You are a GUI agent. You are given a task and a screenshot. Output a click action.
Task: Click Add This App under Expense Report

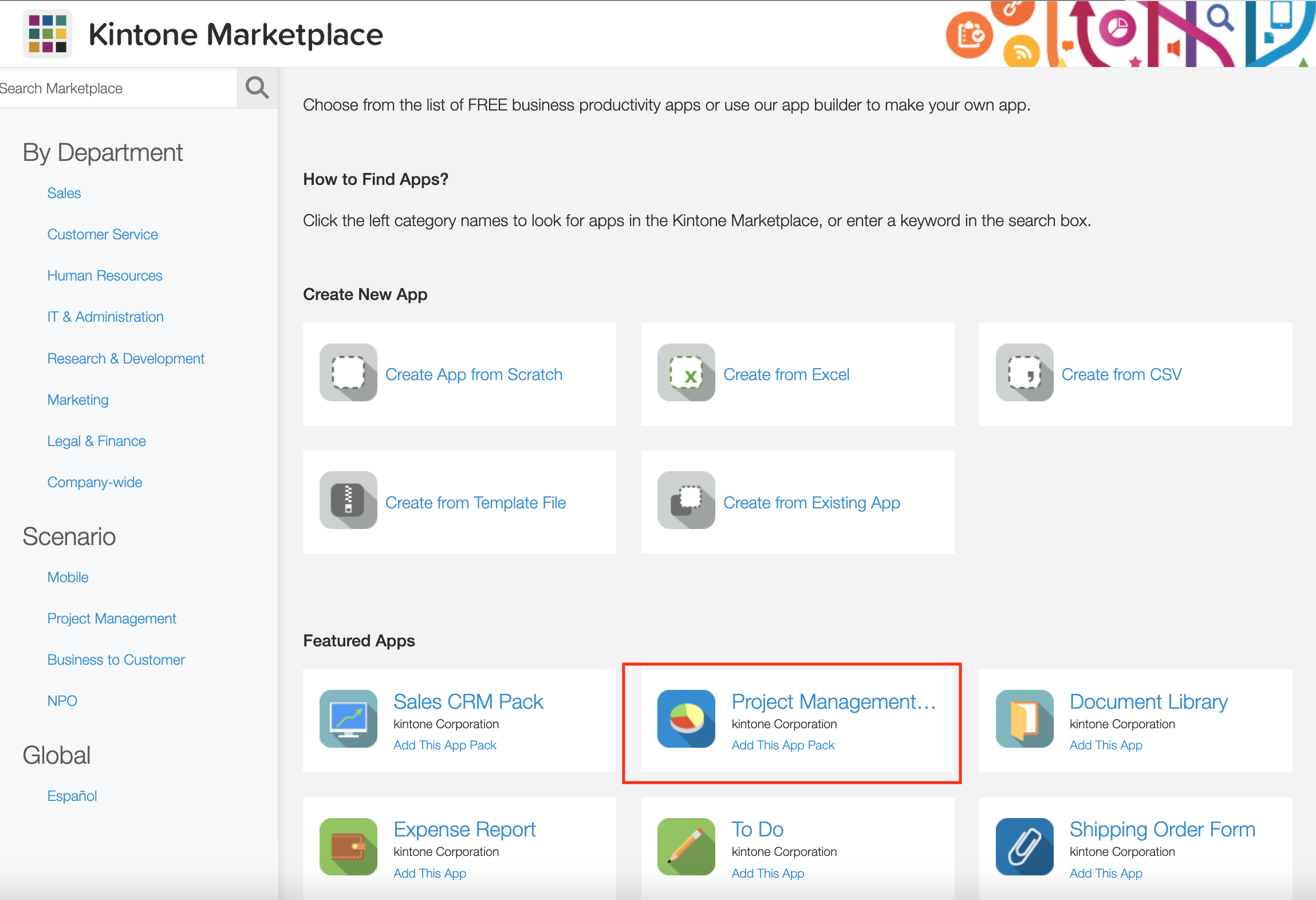click(x=430, y=873)
